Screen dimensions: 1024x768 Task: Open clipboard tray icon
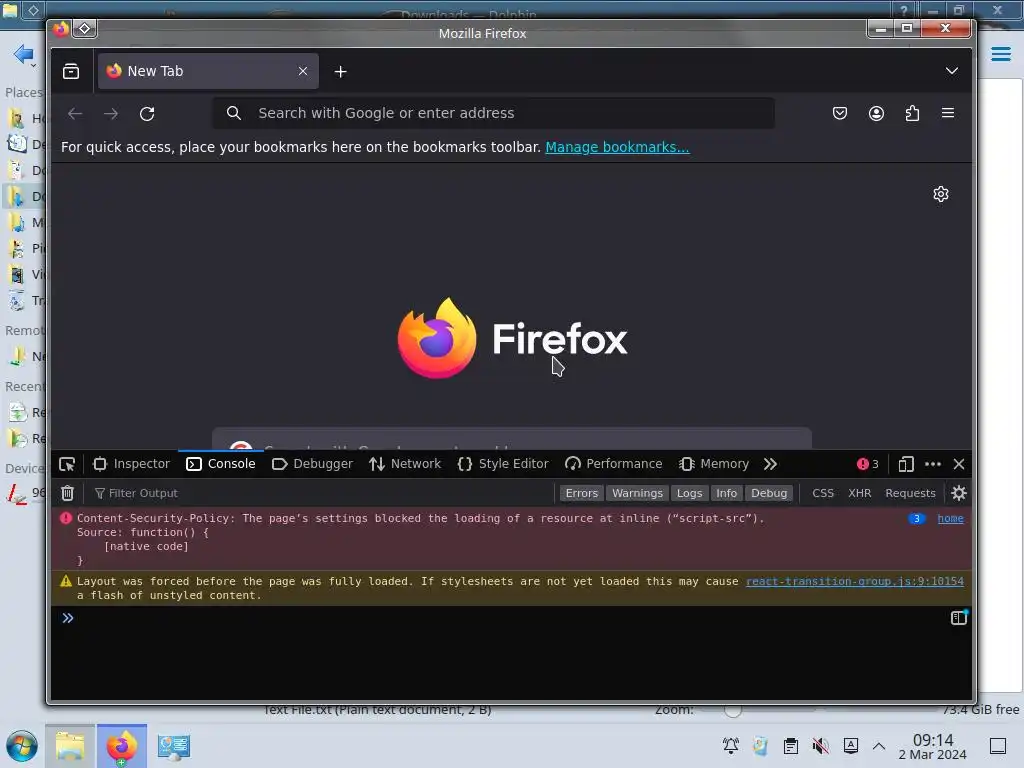pyautogui.click(x=790, y=746)
